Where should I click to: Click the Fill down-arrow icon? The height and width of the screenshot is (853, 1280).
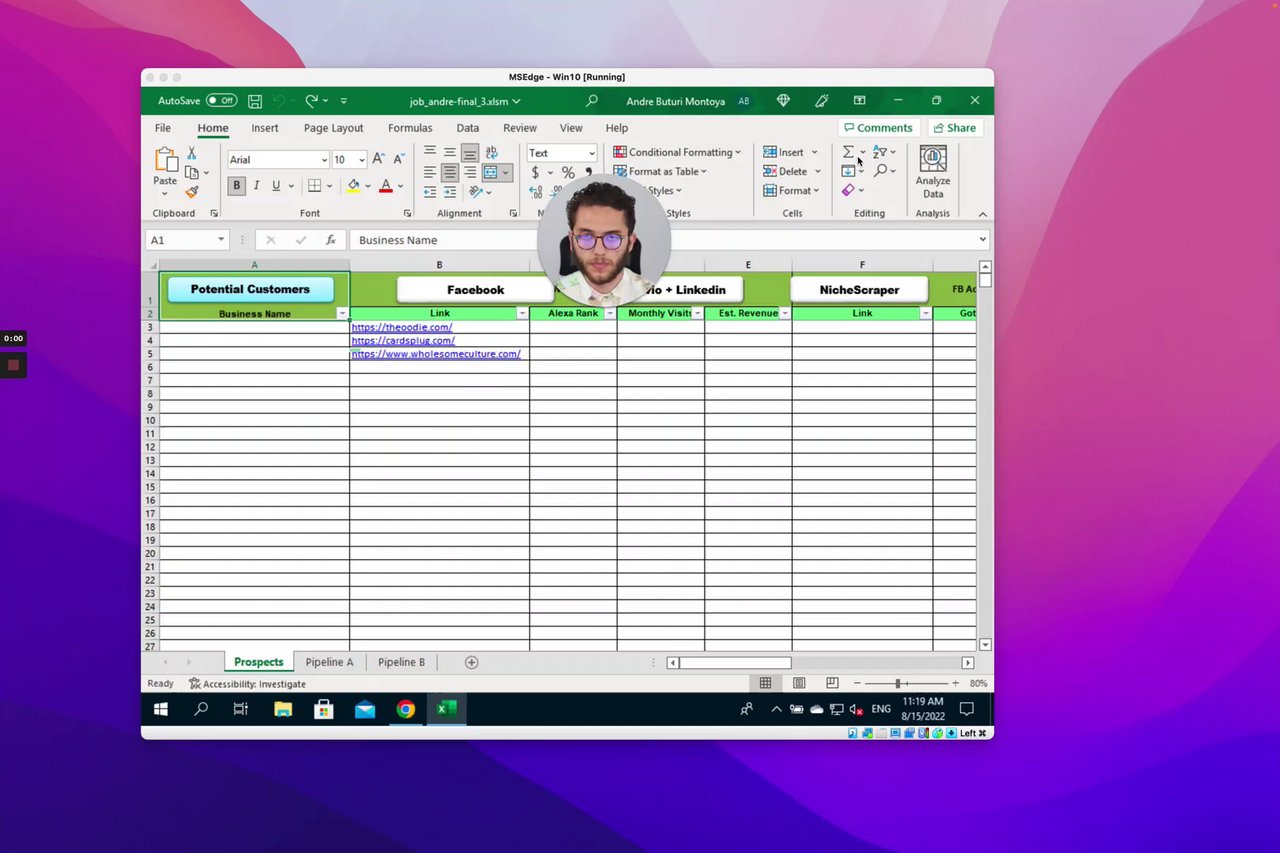point(848,171)
